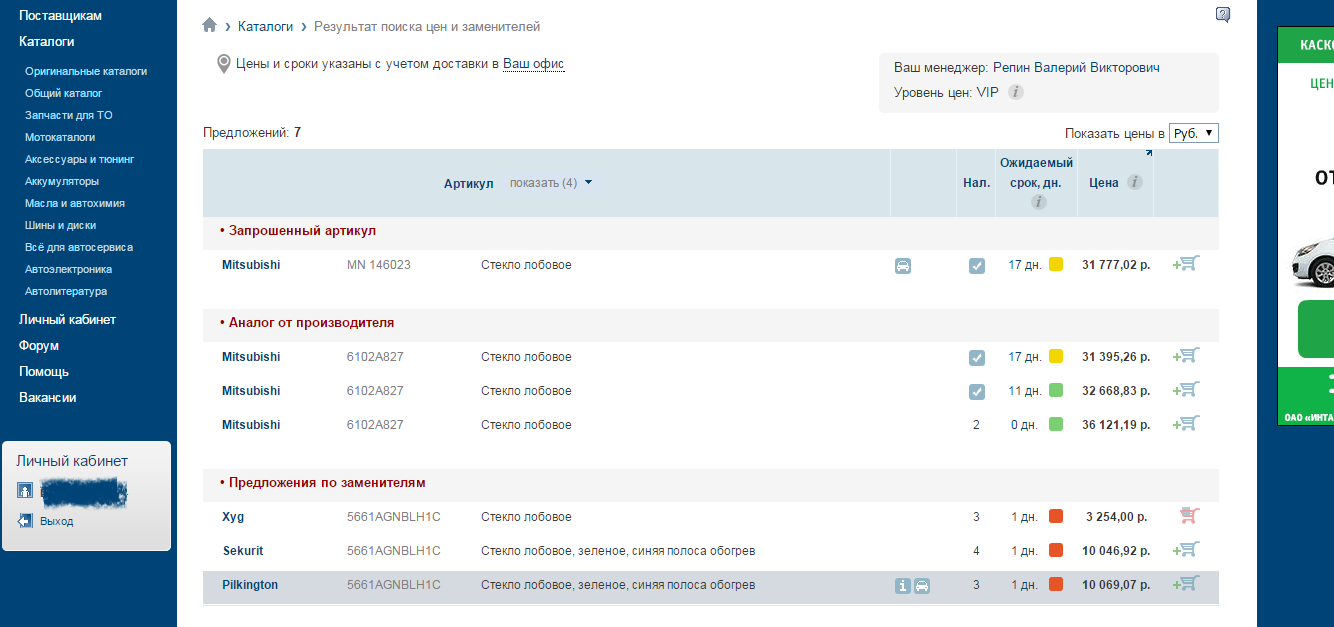Open Запчасти для ТО link

click(x=69, y=115)
